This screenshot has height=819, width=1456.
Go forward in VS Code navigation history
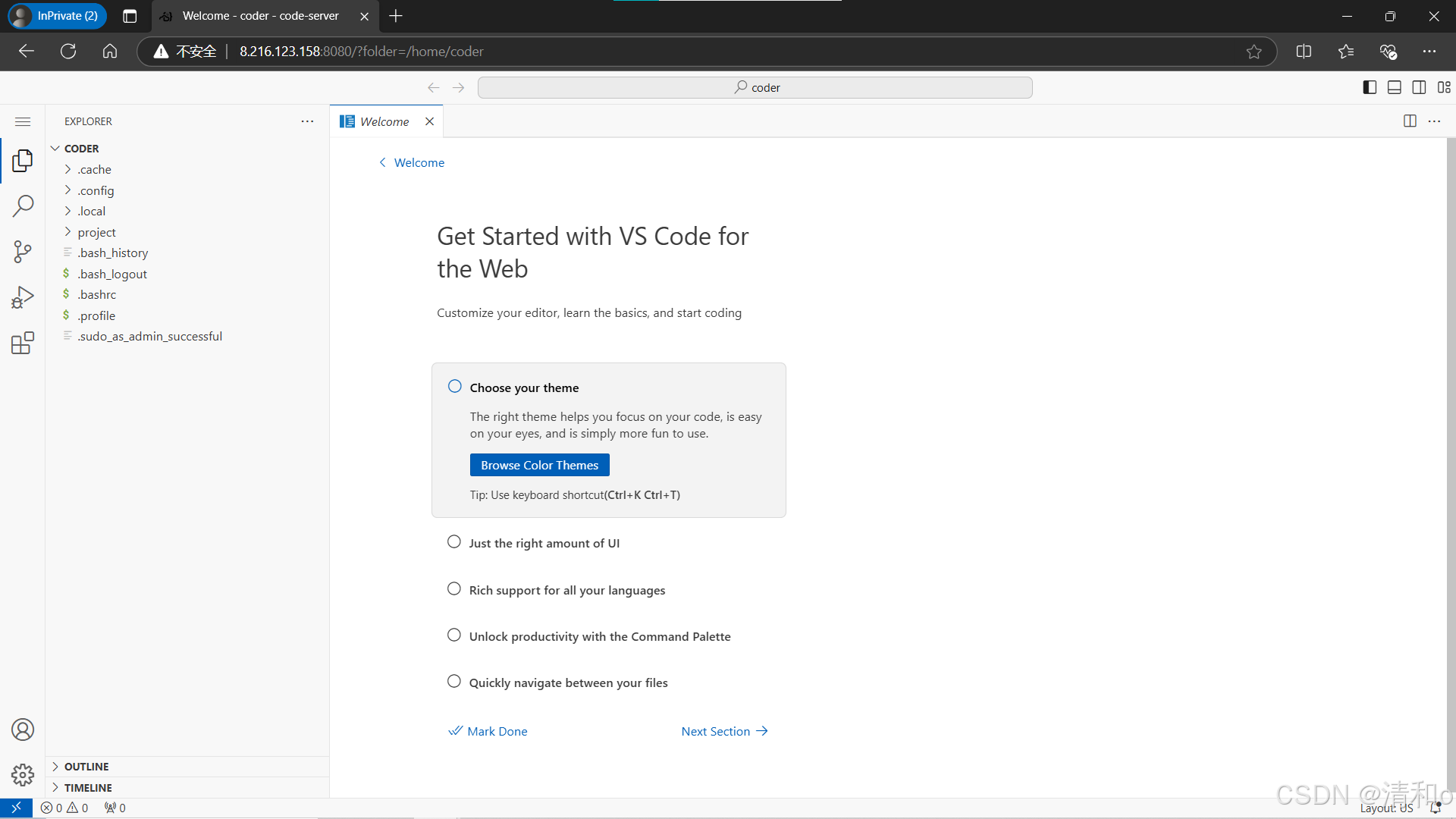point(458,87)
